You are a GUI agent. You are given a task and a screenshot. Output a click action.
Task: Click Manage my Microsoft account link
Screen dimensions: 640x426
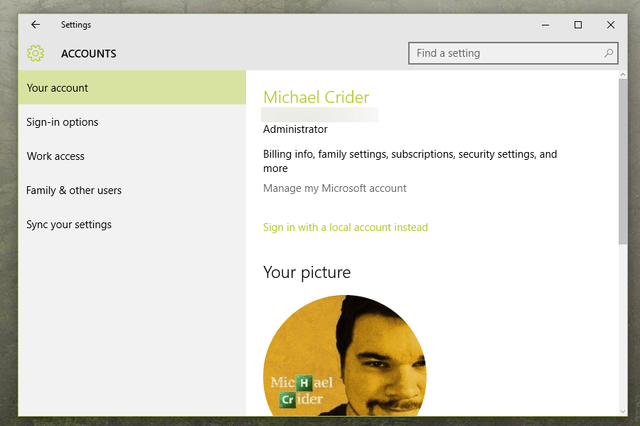tap(335, 188)
